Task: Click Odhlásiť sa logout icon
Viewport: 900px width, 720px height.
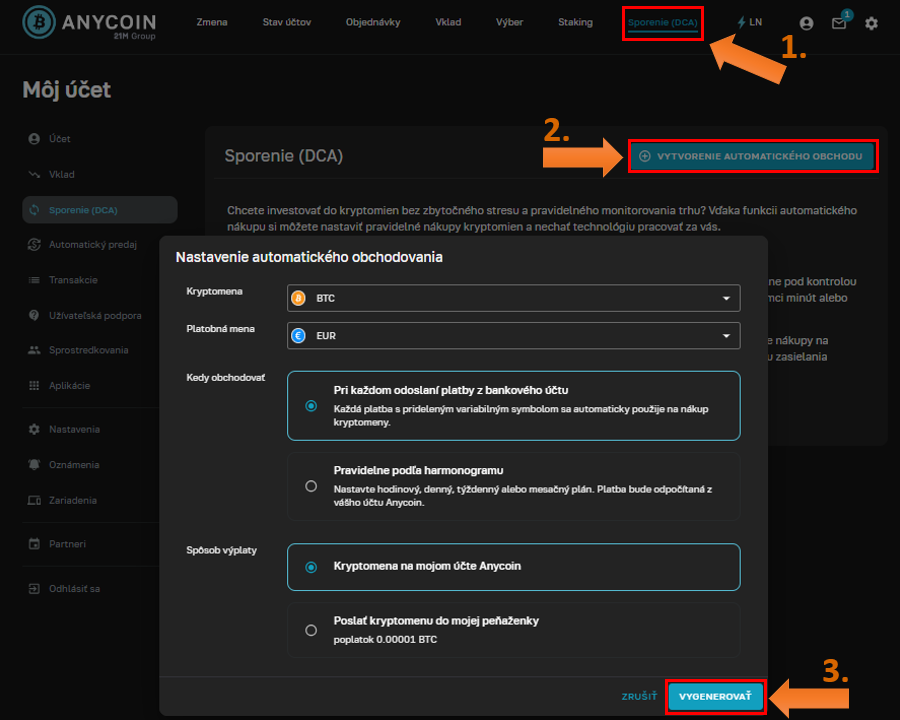Action: (x=34, y=588)
